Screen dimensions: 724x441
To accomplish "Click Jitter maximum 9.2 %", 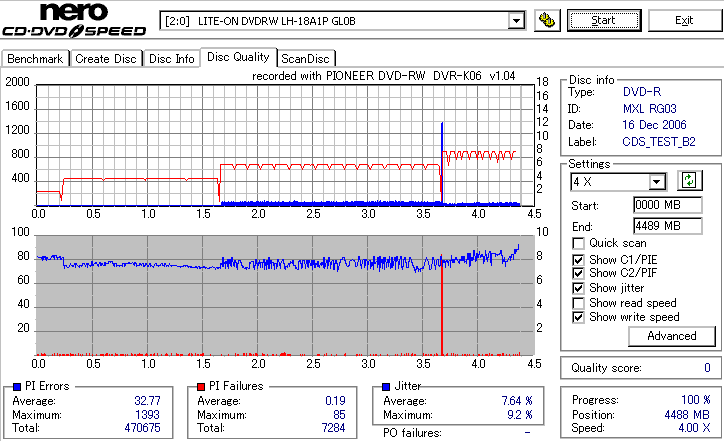I will 519,415.
